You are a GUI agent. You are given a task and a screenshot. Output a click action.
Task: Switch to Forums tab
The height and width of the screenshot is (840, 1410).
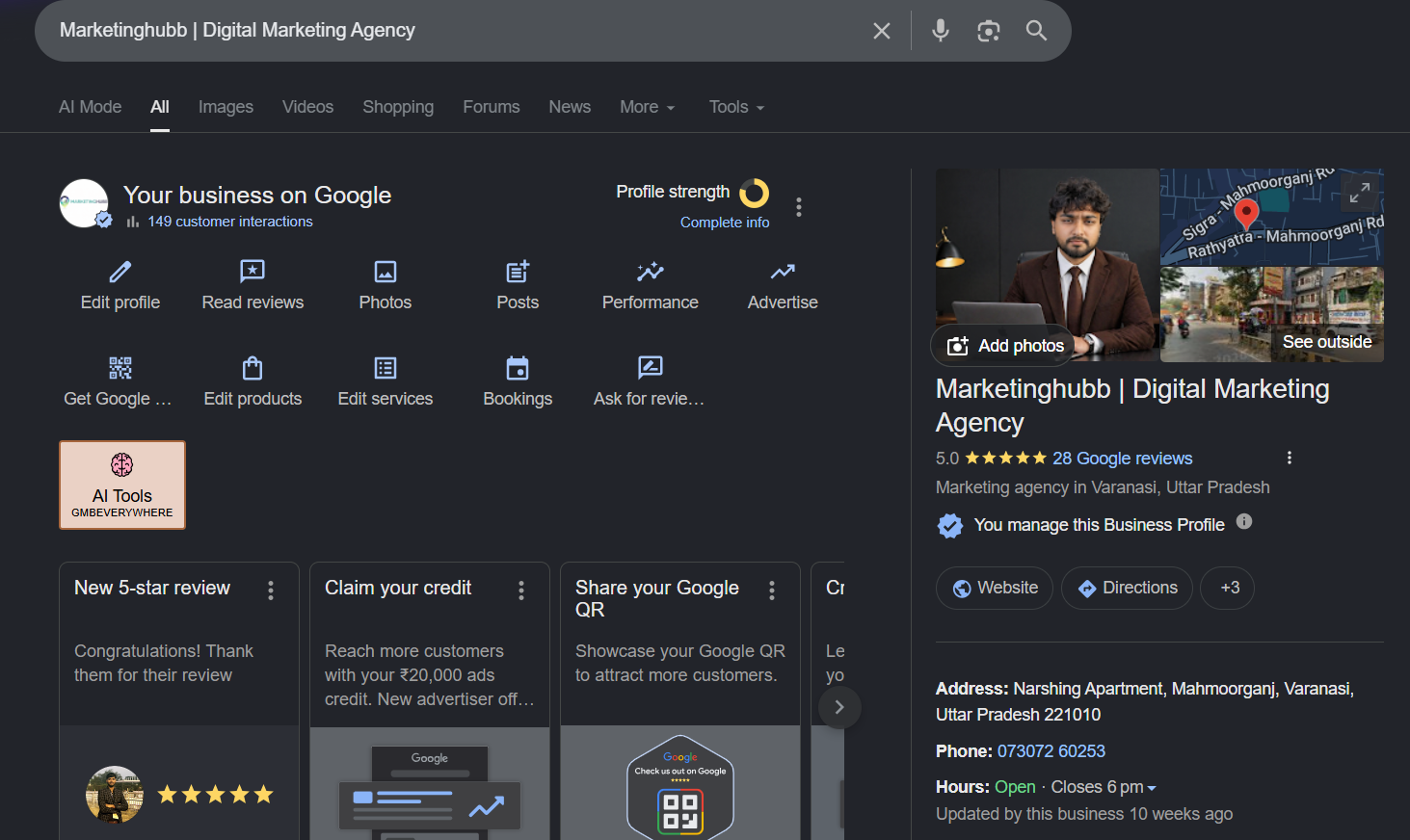click(491, 107)
